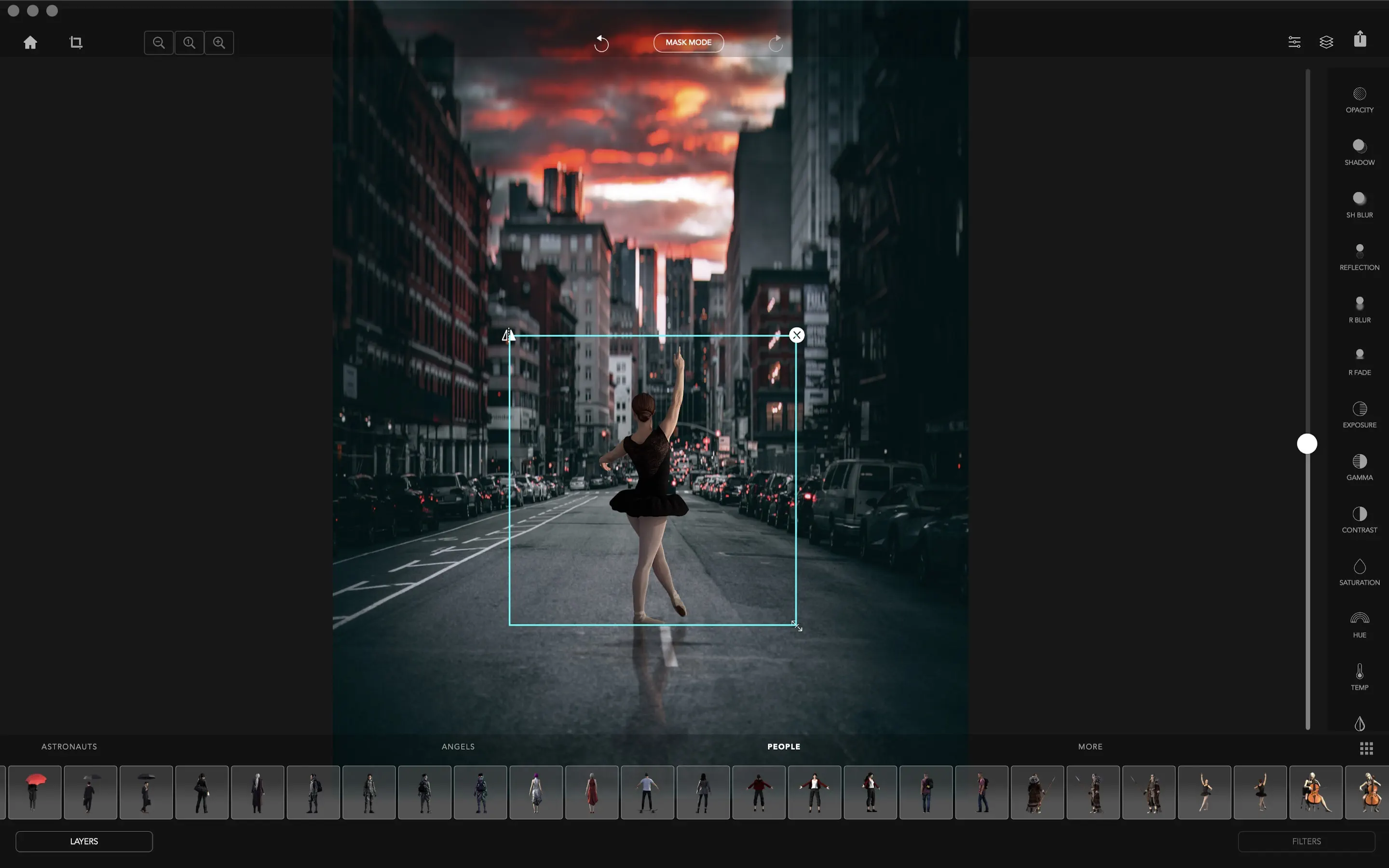Viewport: 1389px width, 868px height.
Task: Click the share export icon
Action: pos(1360,40)
